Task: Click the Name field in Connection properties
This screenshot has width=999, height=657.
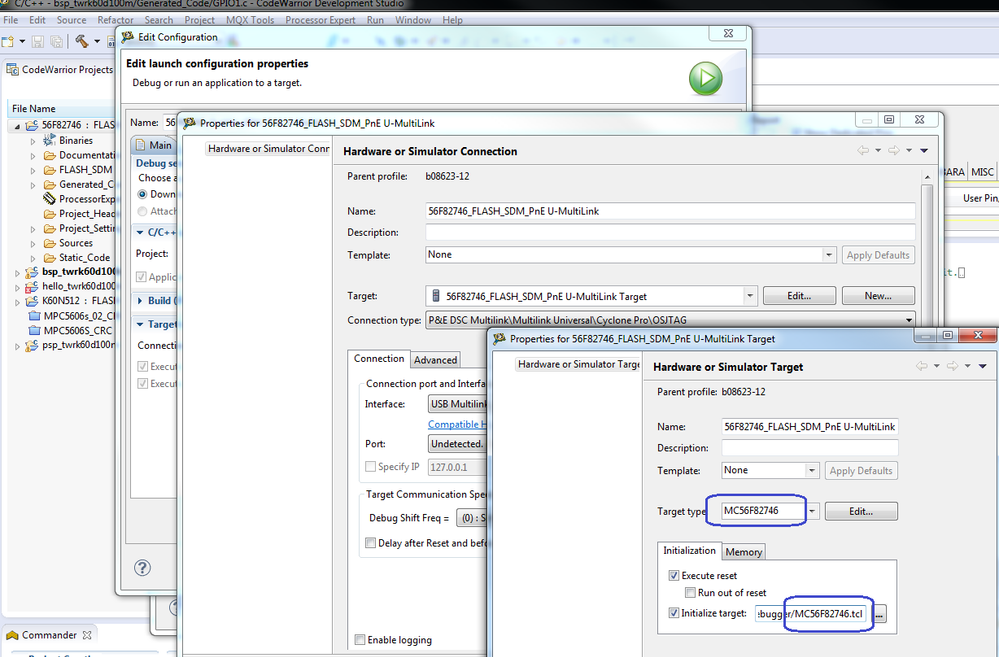Action: (670, 211)
